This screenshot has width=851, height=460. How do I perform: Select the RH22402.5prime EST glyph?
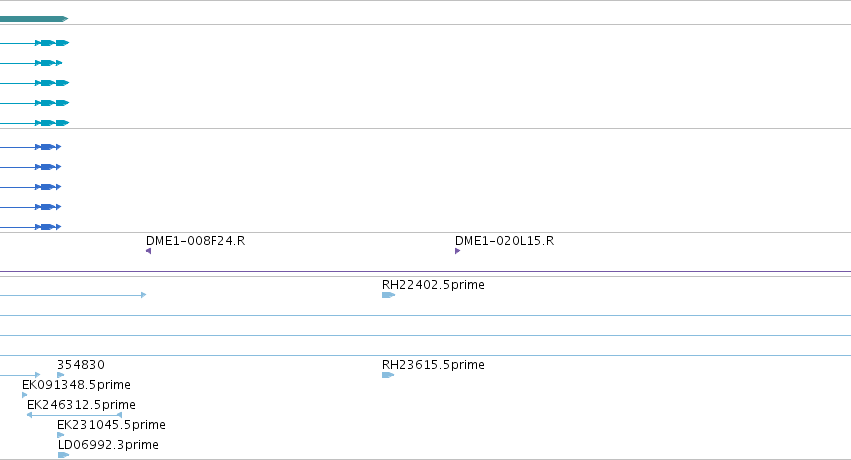389,295
